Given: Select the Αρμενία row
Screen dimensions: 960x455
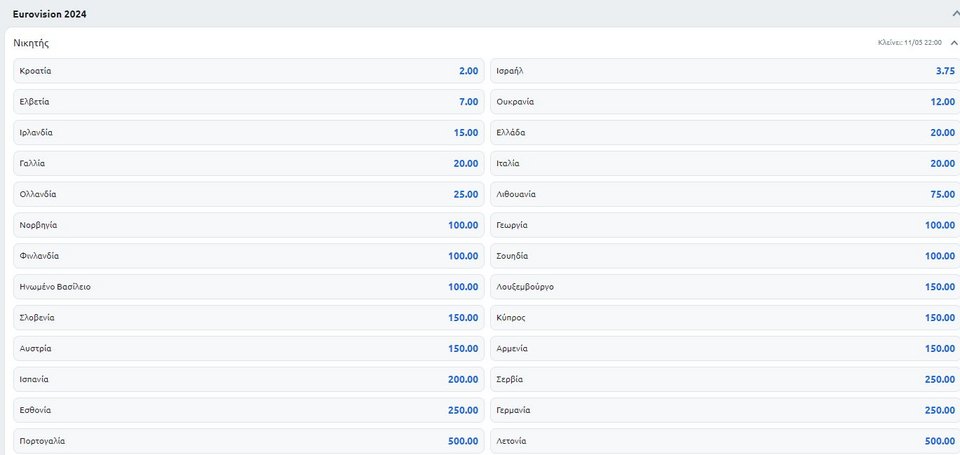Looking at the screenshot, I should 725,348.
